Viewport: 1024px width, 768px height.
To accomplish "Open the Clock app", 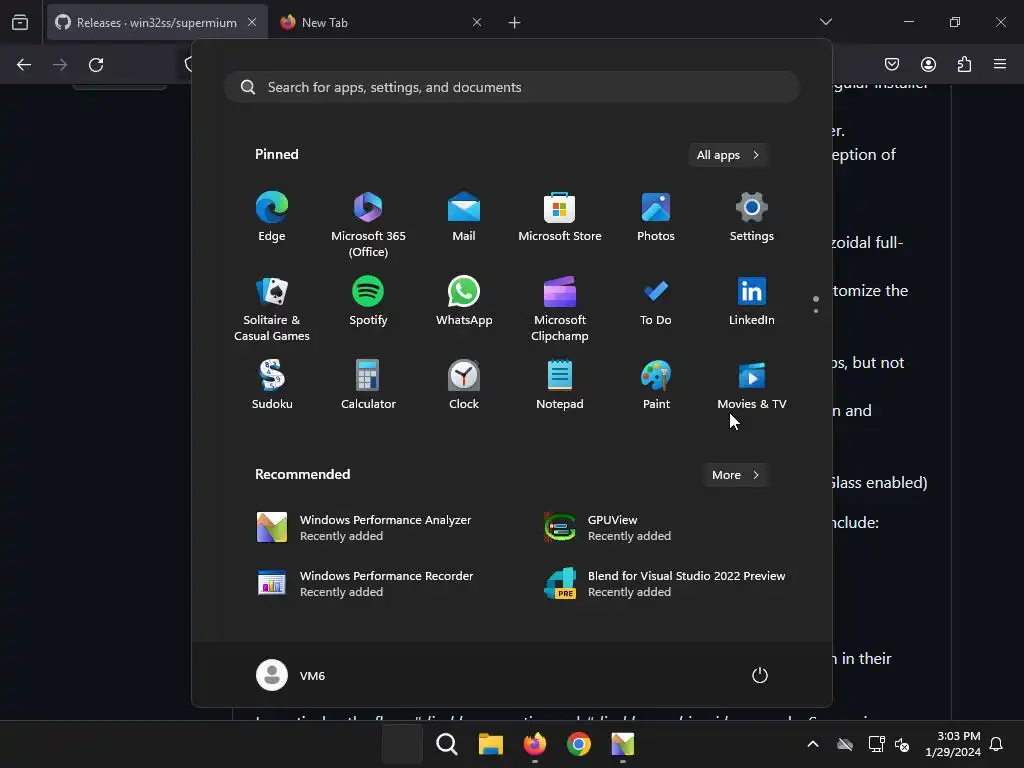I will (464, 385).
